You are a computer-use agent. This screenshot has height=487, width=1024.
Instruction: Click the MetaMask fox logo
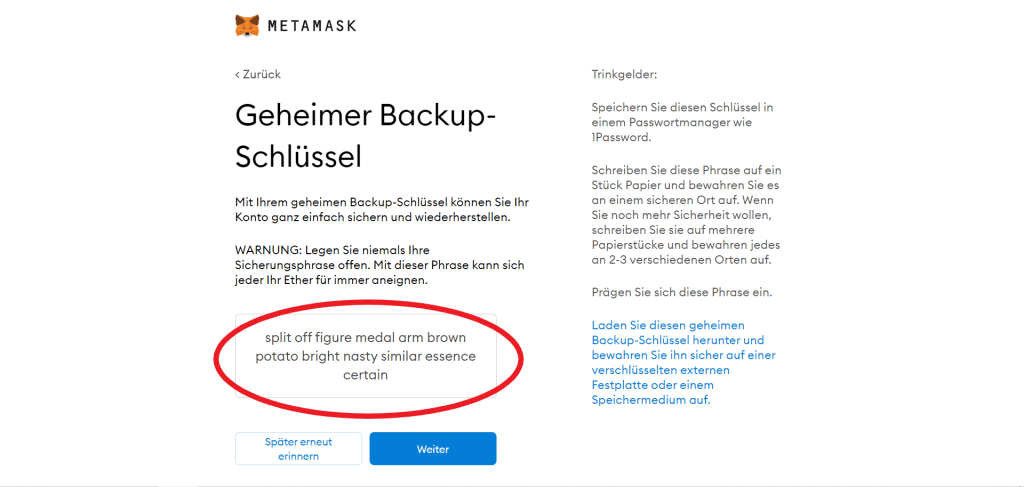tap(247, 25)
